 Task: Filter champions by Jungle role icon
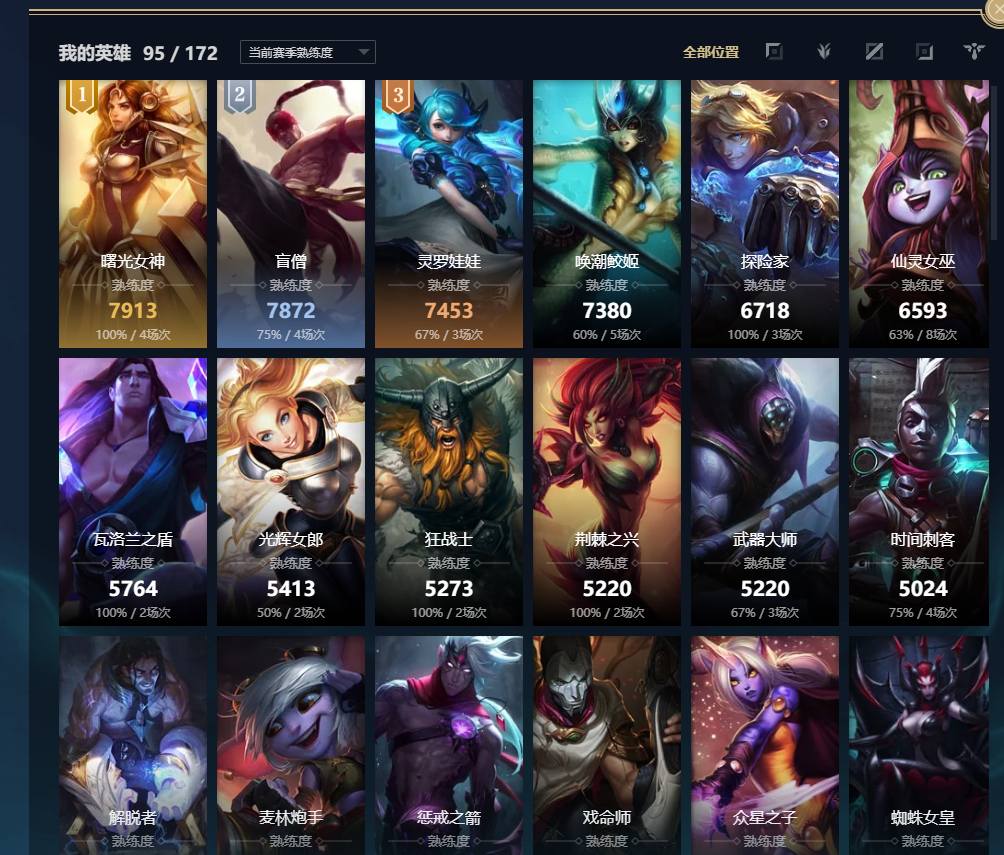coord(824,51)
